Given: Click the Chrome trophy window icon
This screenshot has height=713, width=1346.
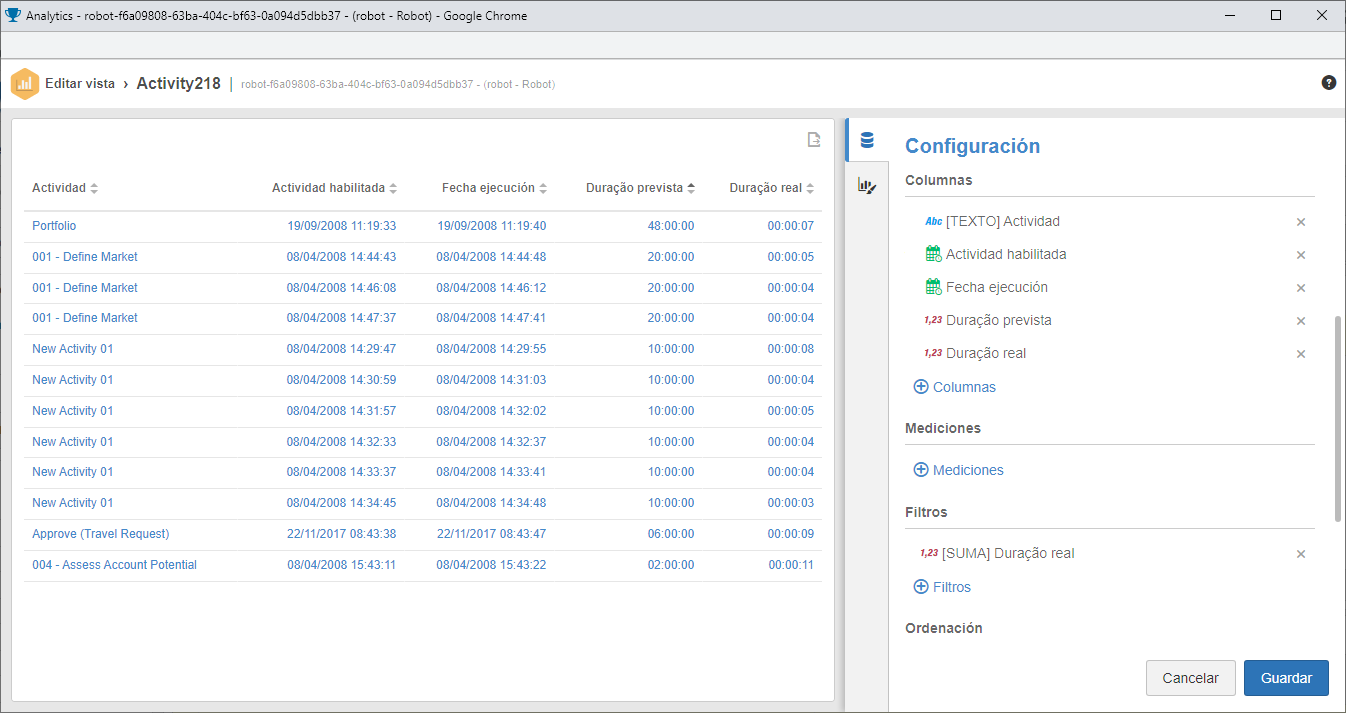Looking at the screenshot, I should pos(13,15).
